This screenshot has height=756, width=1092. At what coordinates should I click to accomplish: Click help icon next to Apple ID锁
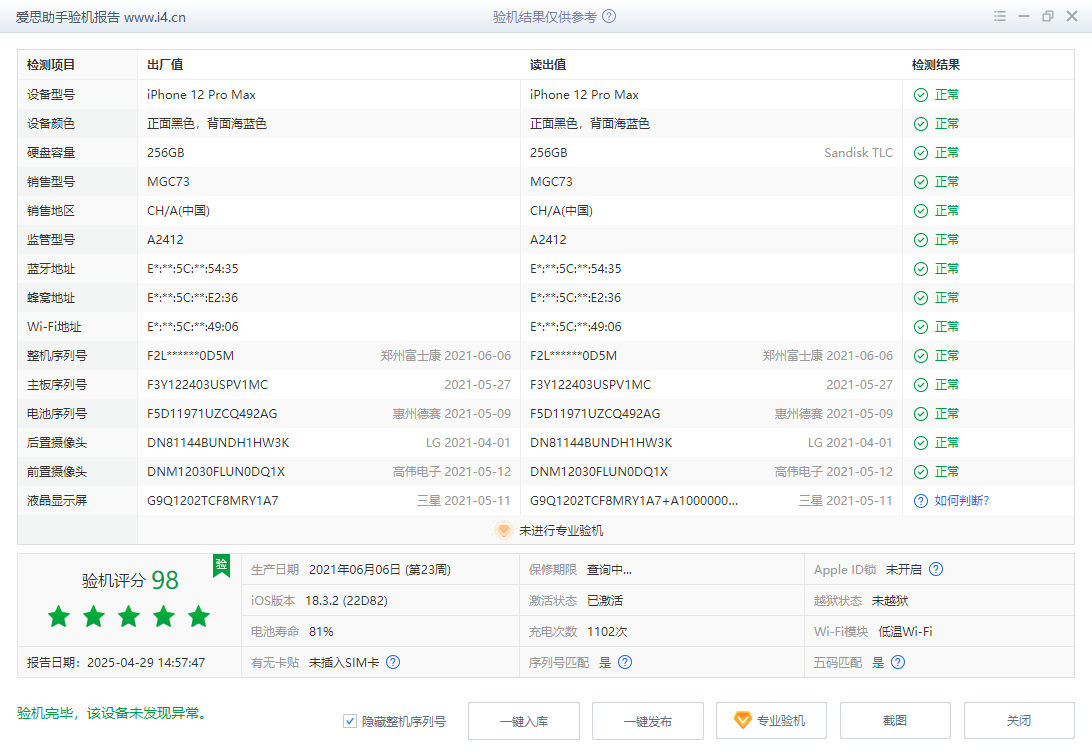[936, 569]
